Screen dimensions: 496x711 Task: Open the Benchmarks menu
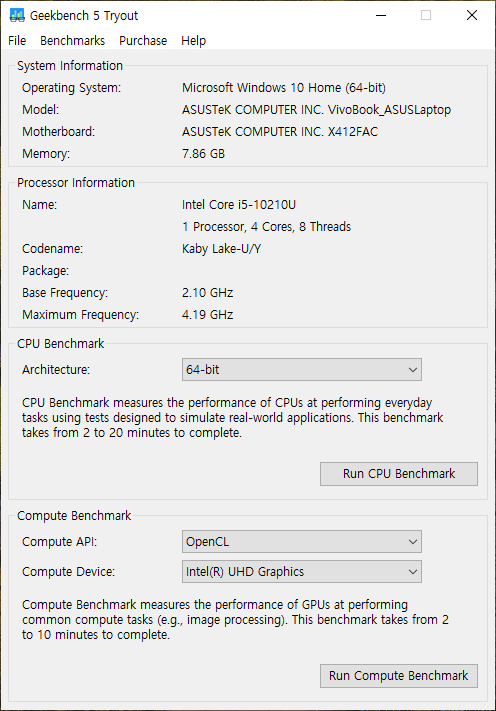click(73, 41)
